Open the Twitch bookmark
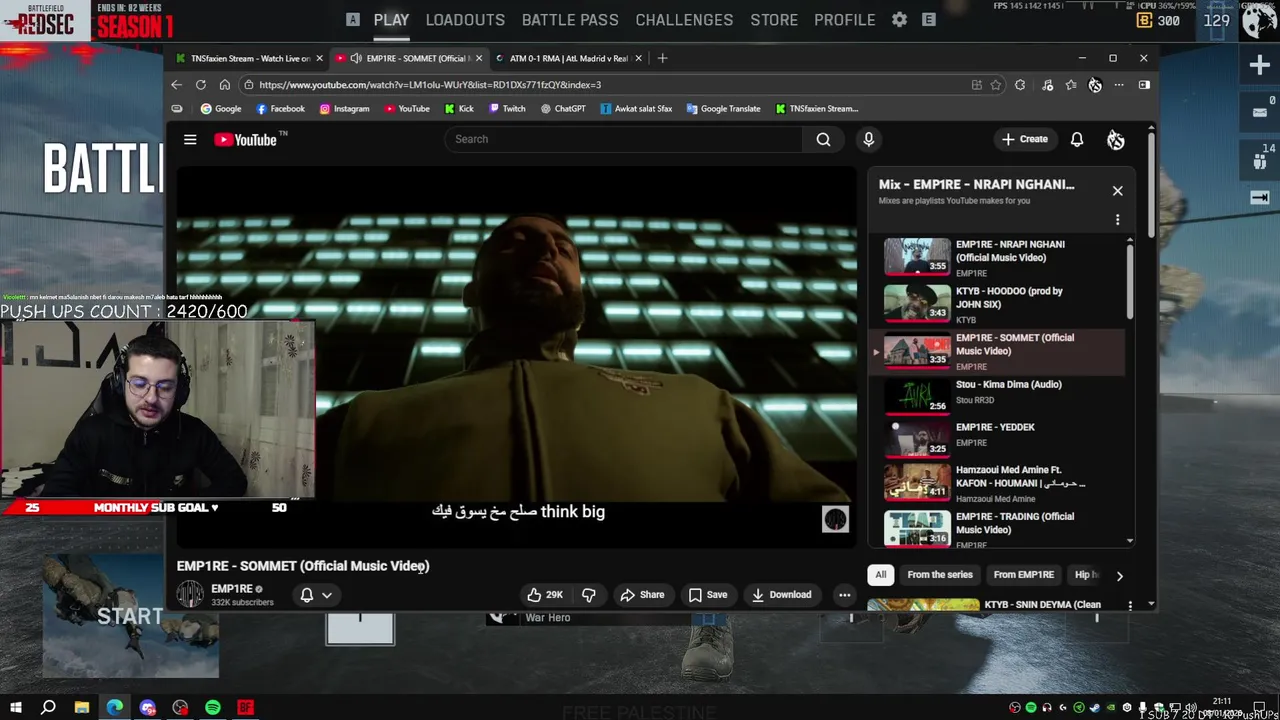1280x720 pixels. pos(507,109)
